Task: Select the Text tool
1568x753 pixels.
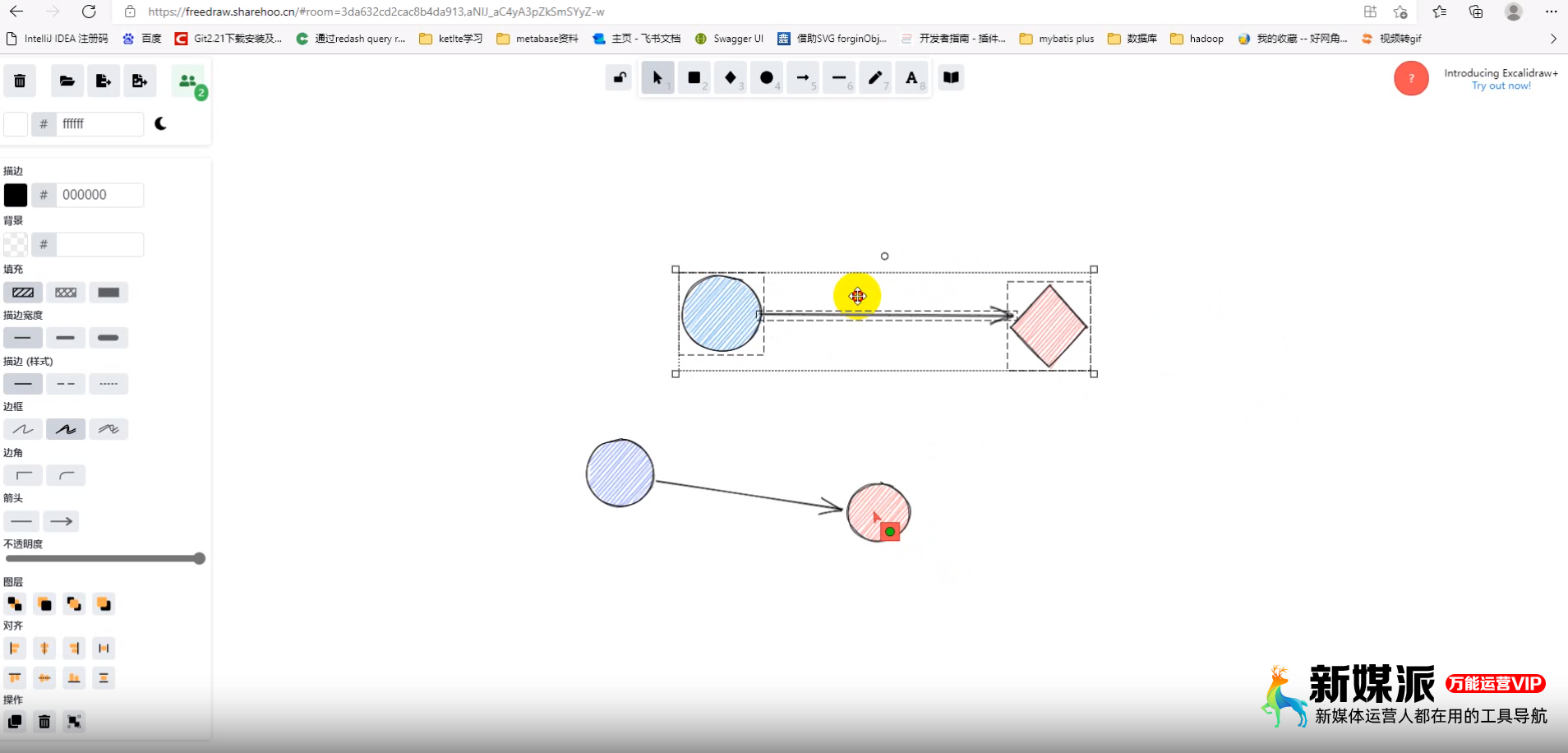Action: (x=911, y=78)
